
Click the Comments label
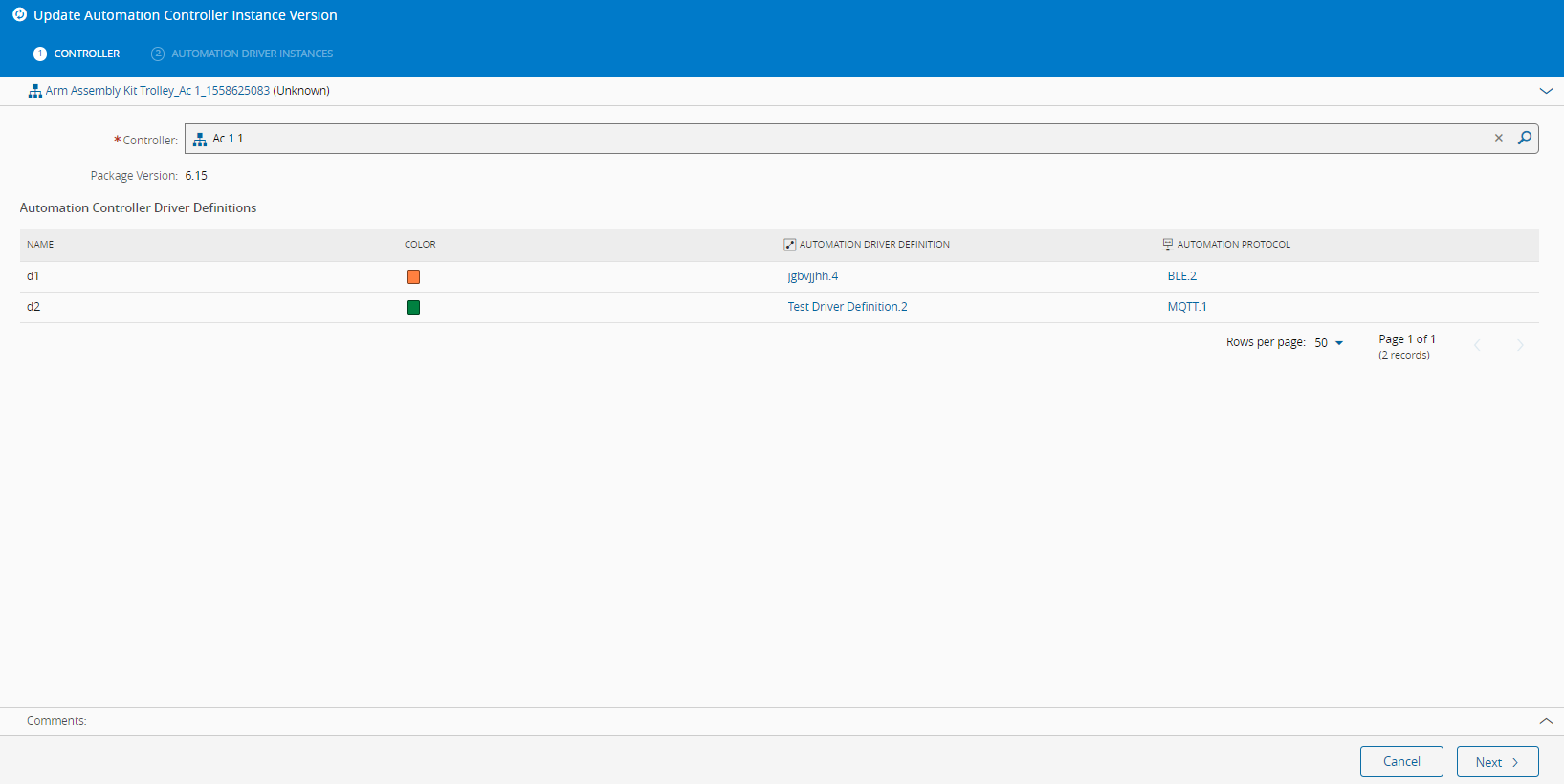[56, 721]
